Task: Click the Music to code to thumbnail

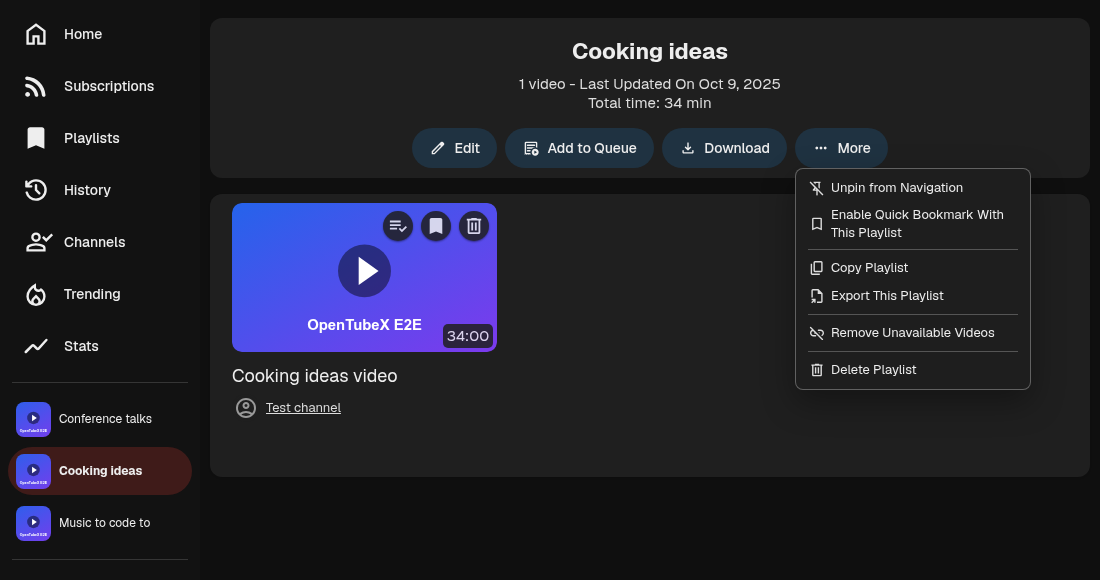Action: coord(33,523)
